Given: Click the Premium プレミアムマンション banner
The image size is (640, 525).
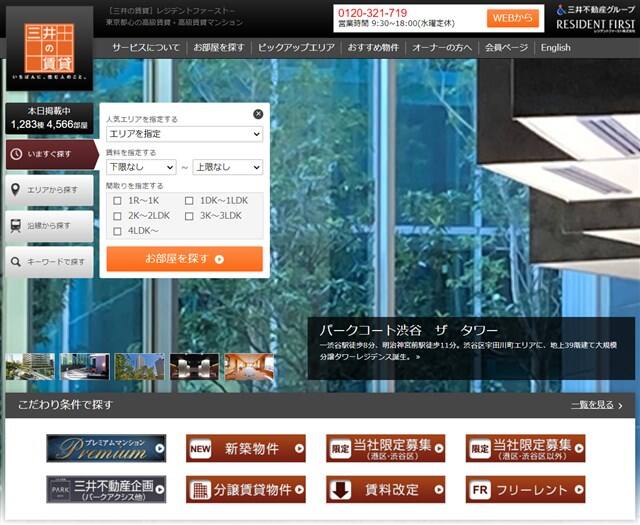Looking at the screenshot, I should click(x=106, y=449).
